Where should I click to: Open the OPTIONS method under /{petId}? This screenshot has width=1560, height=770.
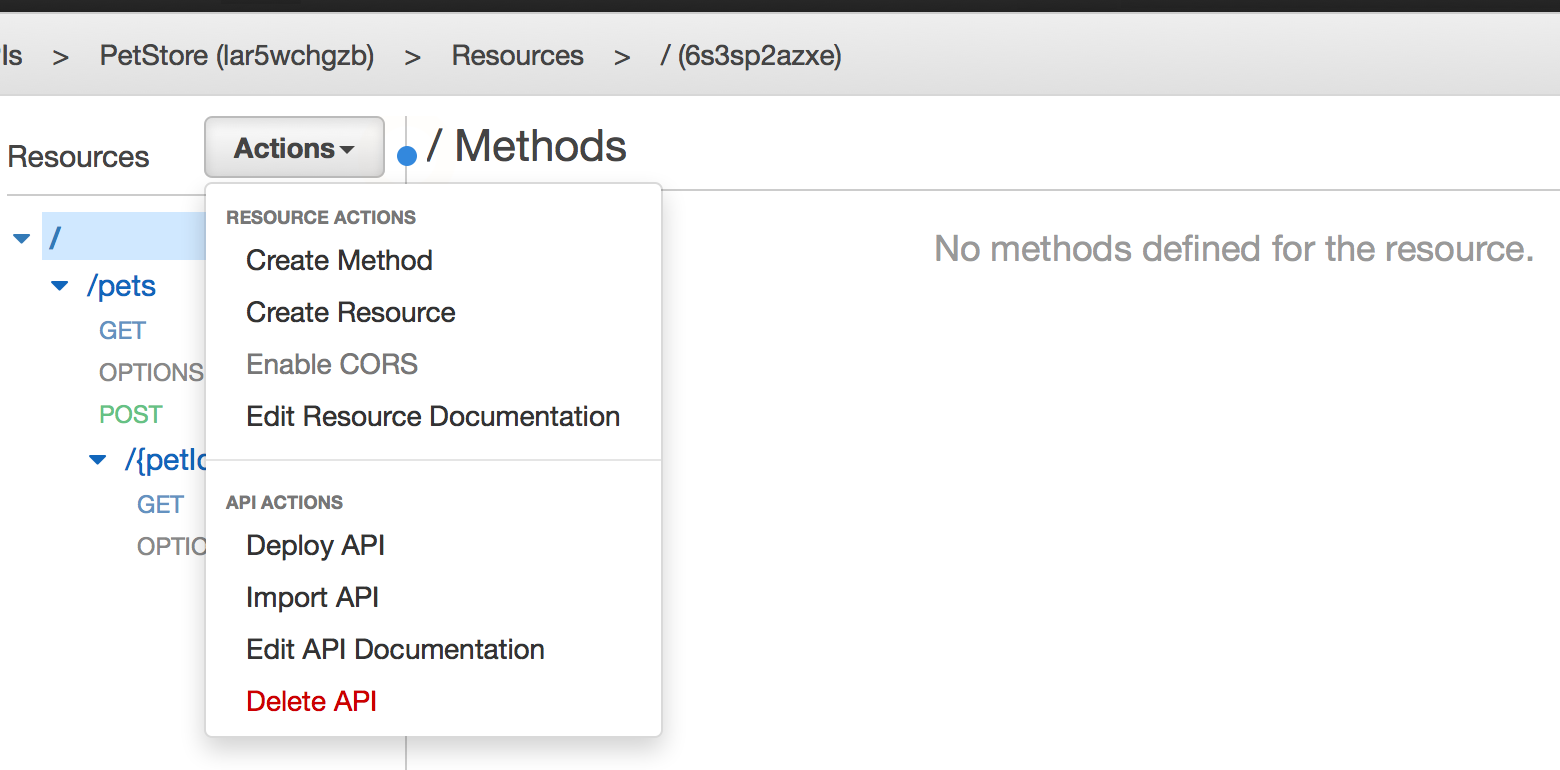[171, 546]
